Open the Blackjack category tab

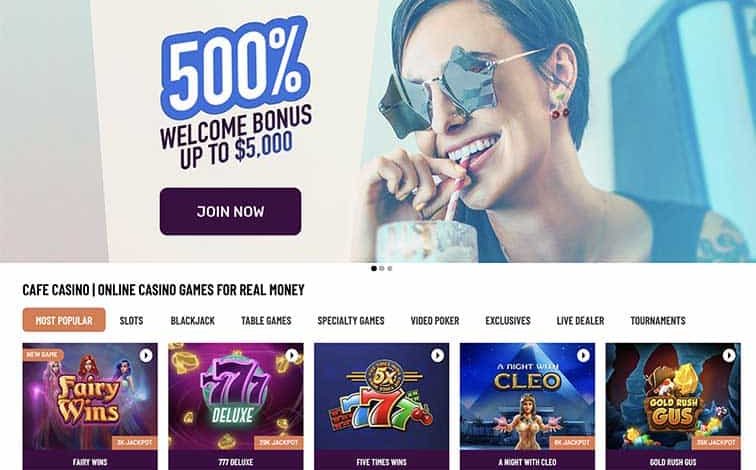pos(193,321)
